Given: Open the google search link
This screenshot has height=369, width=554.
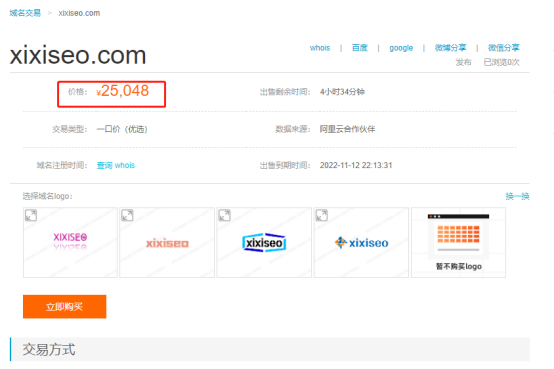Looking at the screenshot, I should point(401,48).
